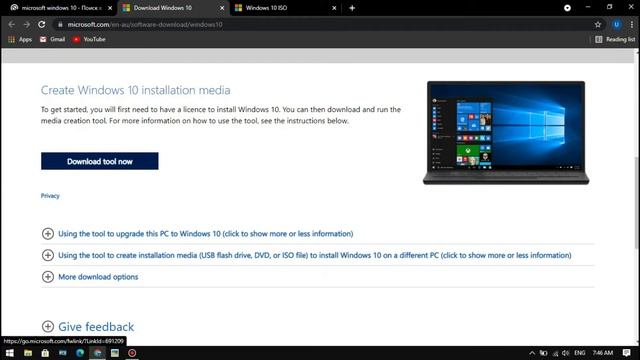Close the Windows 10 ISO tab
This screenshot has height=360, width=640.
(334, 8)
